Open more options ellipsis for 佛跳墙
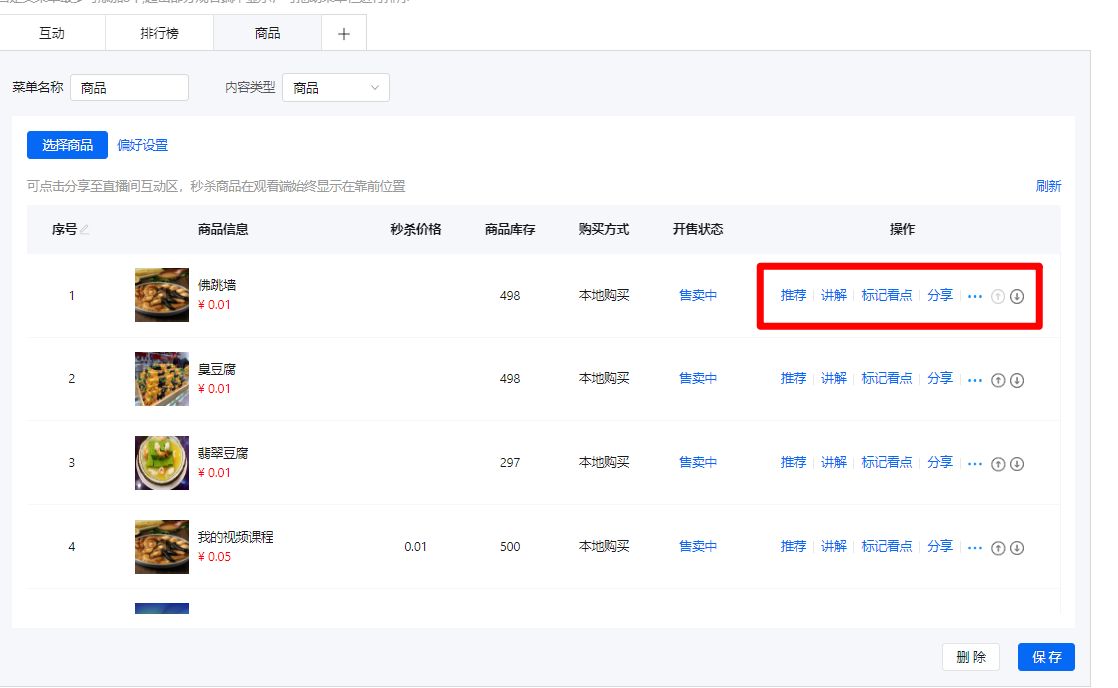1118x688 pixels. pos(975,296)
